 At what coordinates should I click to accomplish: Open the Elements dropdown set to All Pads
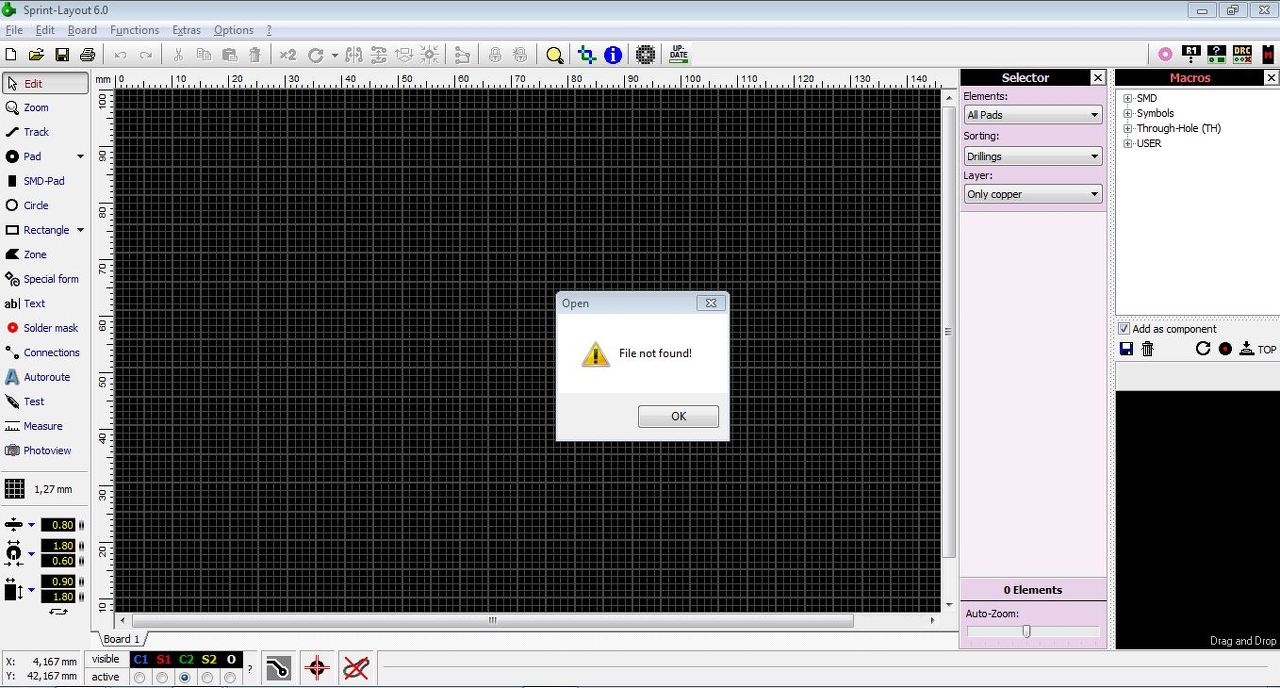point(1033,115)
